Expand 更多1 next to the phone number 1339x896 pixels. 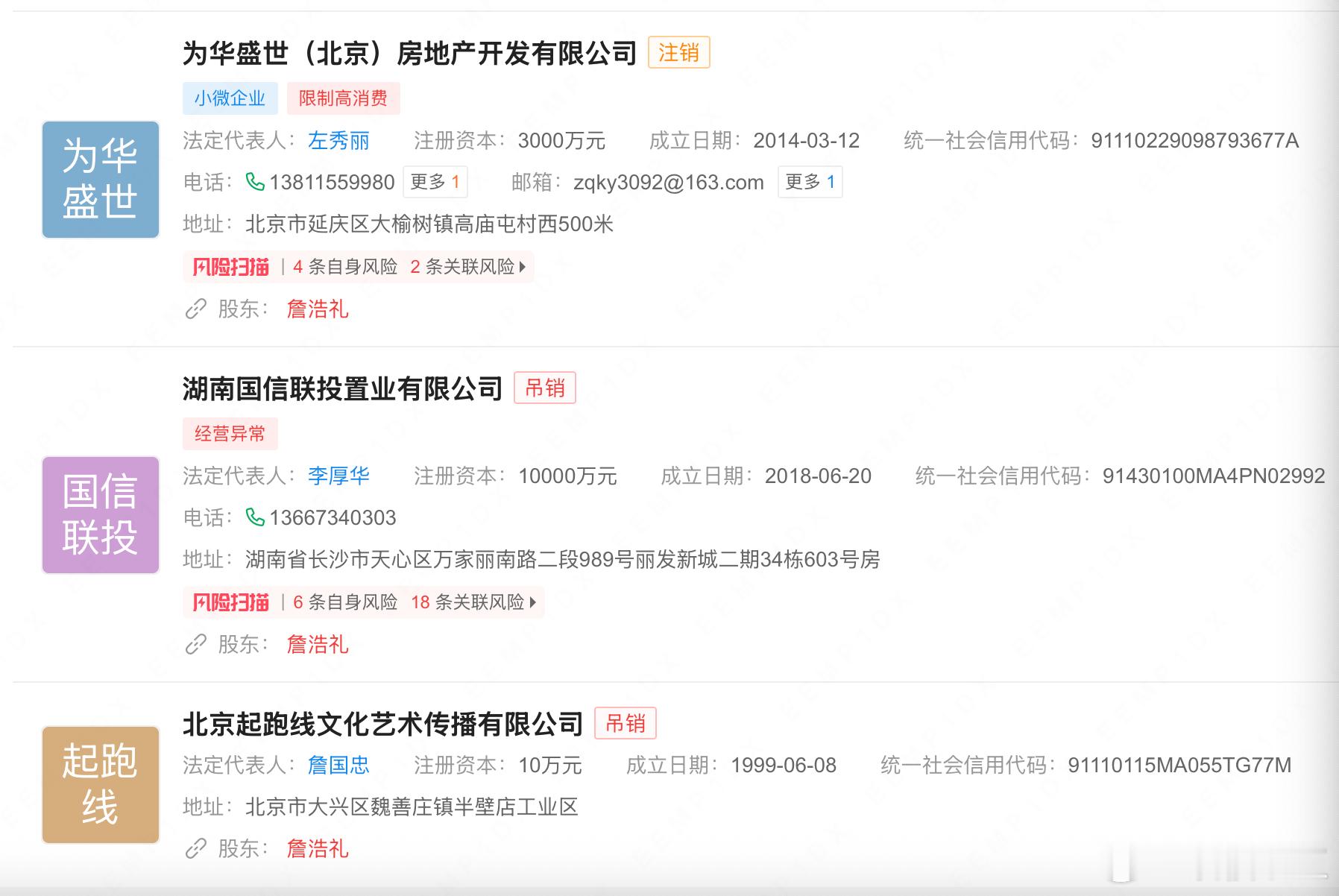tap(436, 182)
